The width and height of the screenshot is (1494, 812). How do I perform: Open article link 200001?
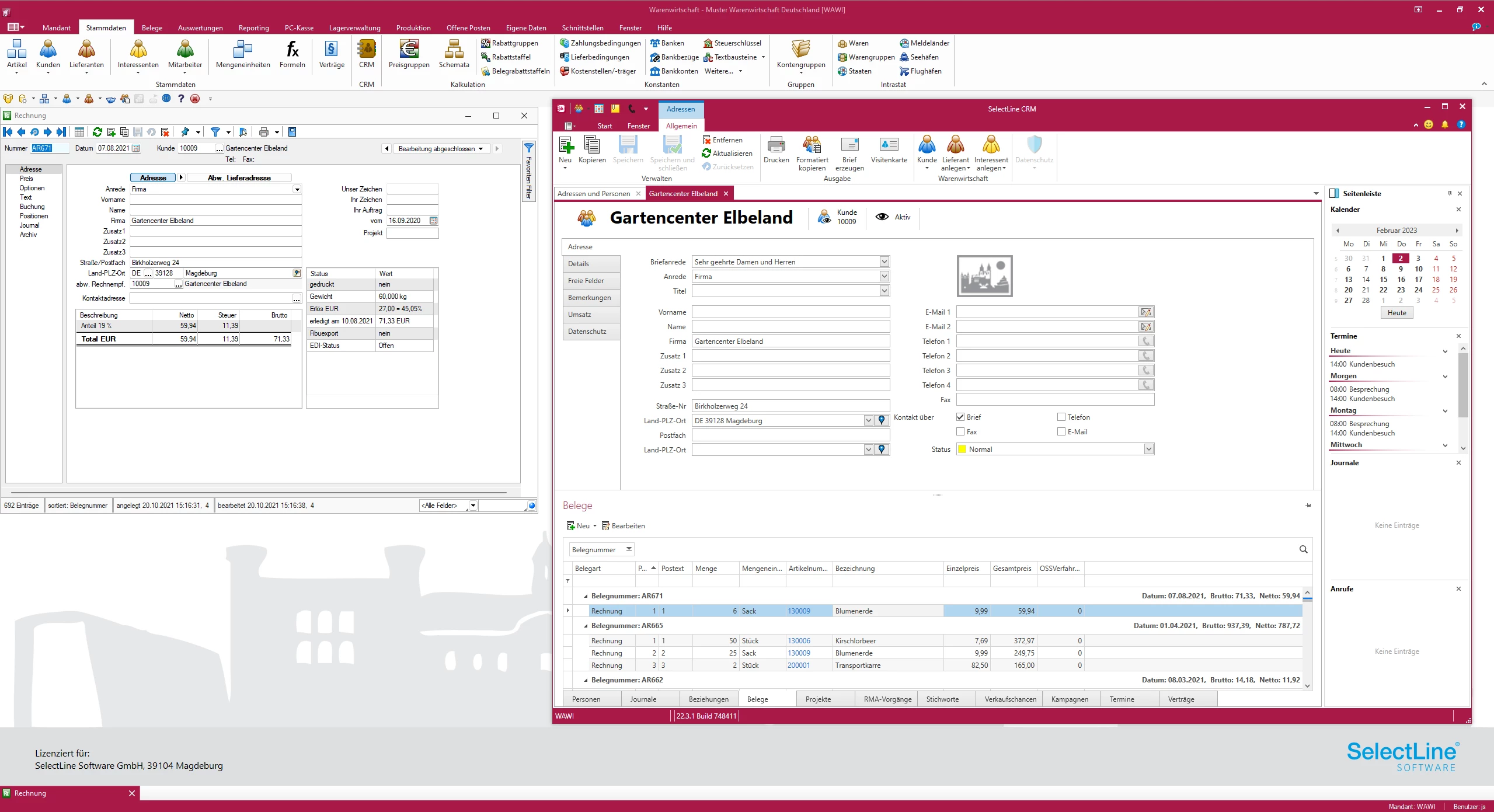tap(799, 665)
